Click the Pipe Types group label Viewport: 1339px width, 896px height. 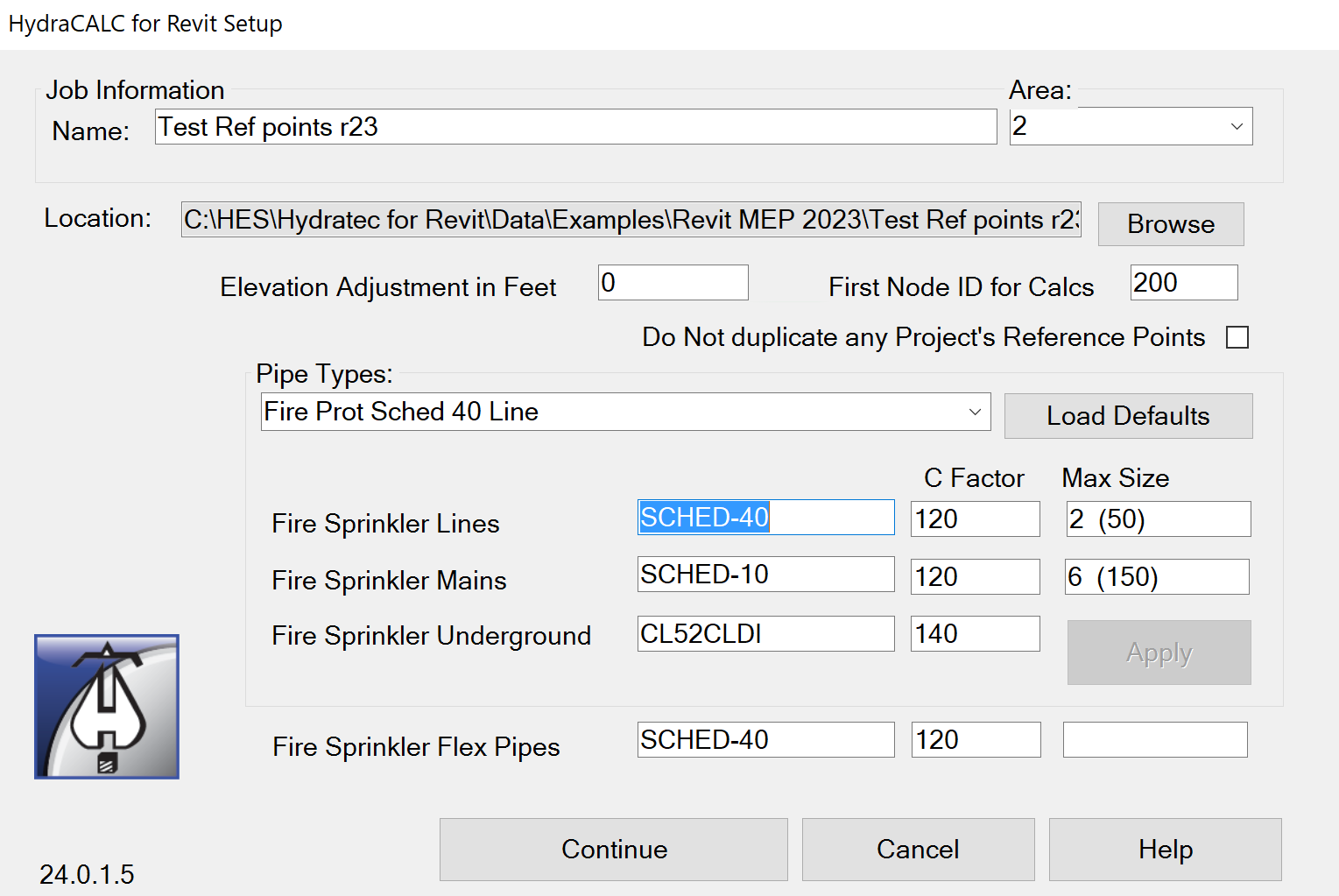pyautogui.click(x=324, y=374)
